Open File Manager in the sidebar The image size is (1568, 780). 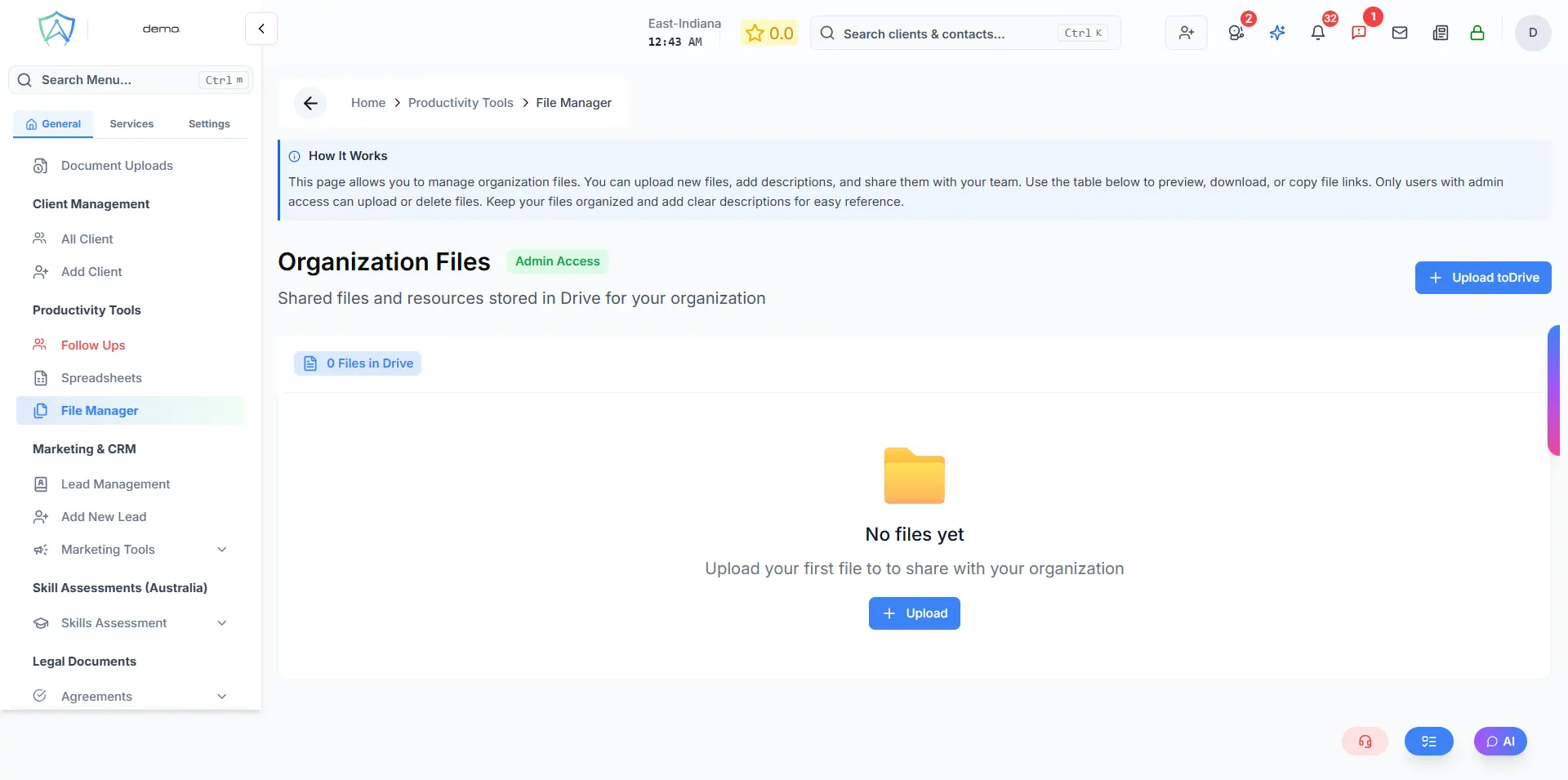(x=99, y=411)
